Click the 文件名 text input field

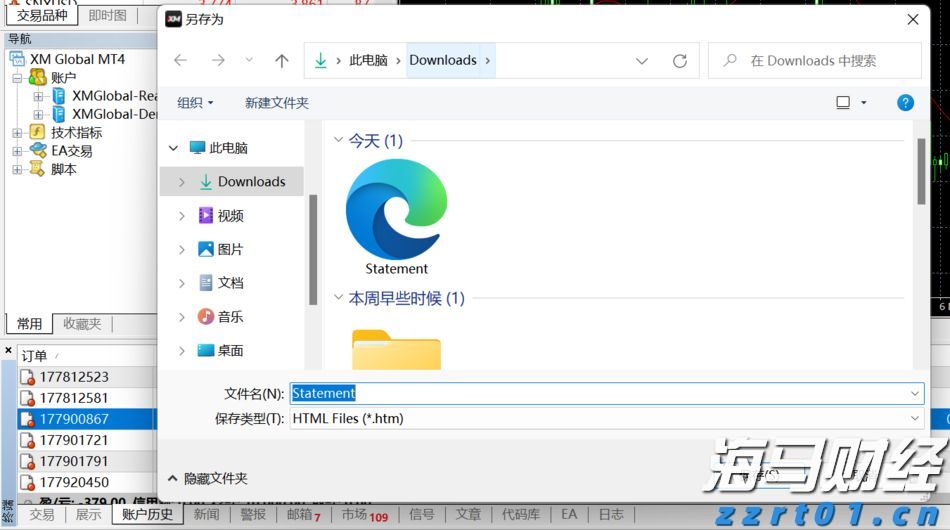pyautogui.click(x=600, y=394)
